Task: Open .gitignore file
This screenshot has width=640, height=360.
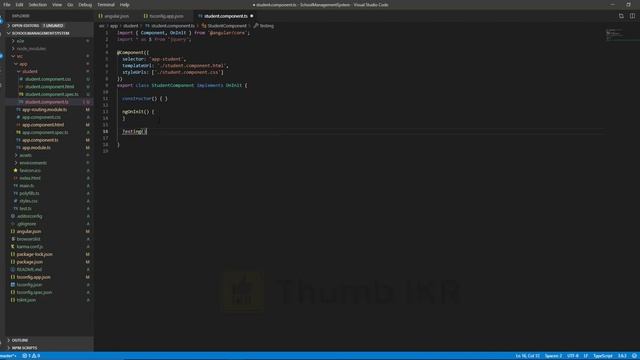Action: point(27,224)
